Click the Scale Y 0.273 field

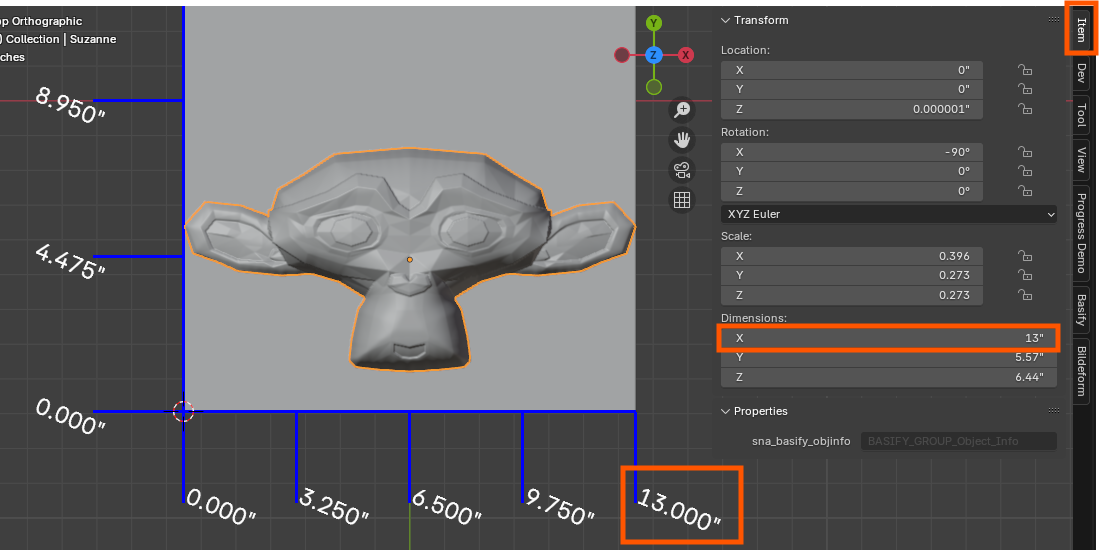point(852,275)
